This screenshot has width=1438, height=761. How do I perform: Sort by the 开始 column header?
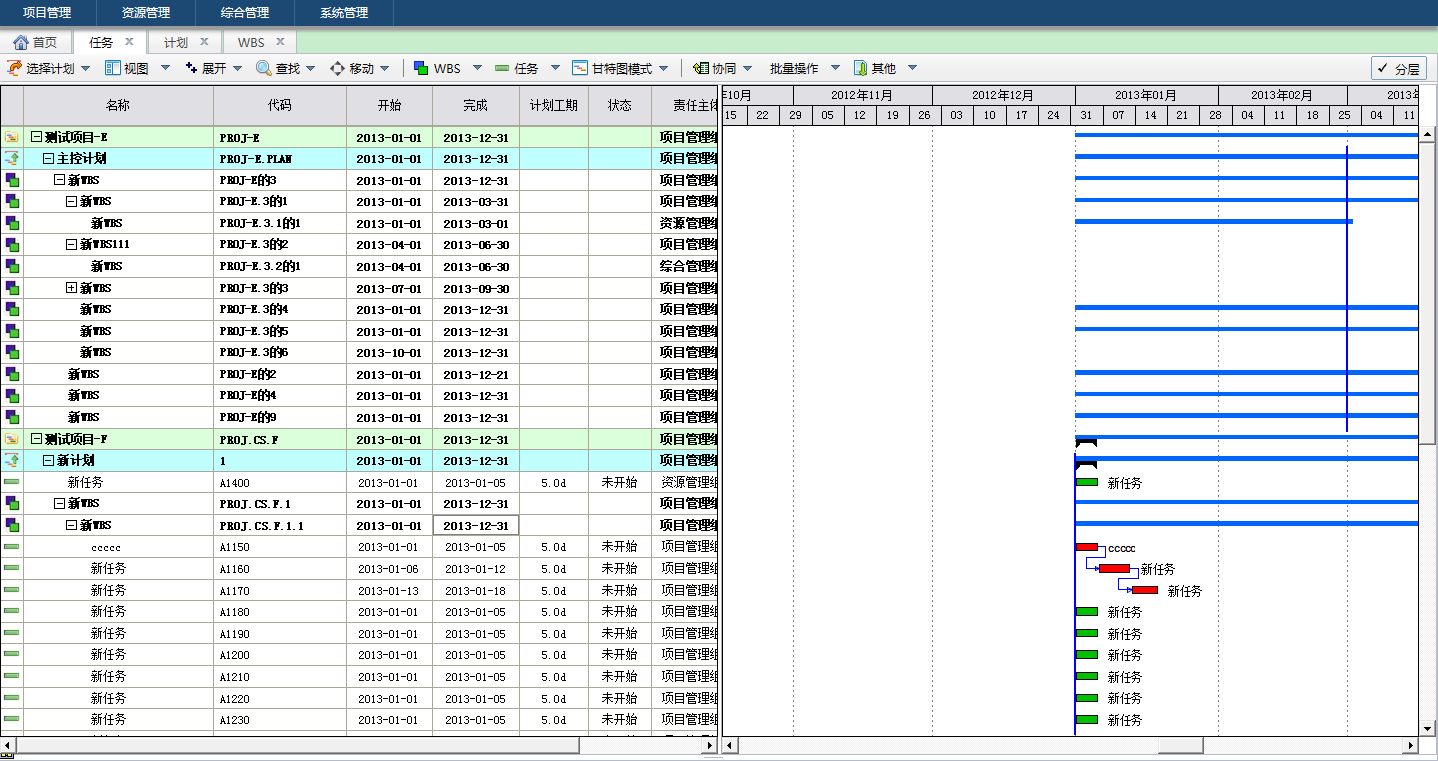tap(389, 105)
